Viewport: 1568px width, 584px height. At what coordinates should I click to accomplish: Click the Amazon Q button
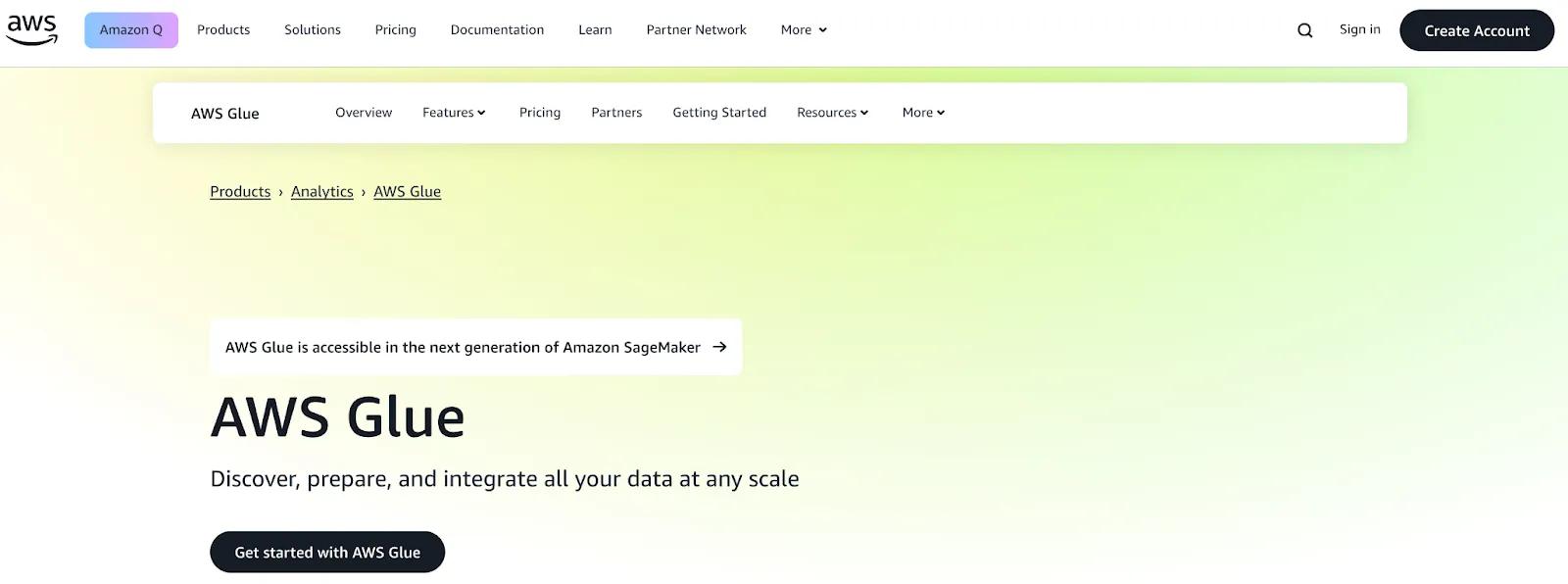tap(131, 30)
